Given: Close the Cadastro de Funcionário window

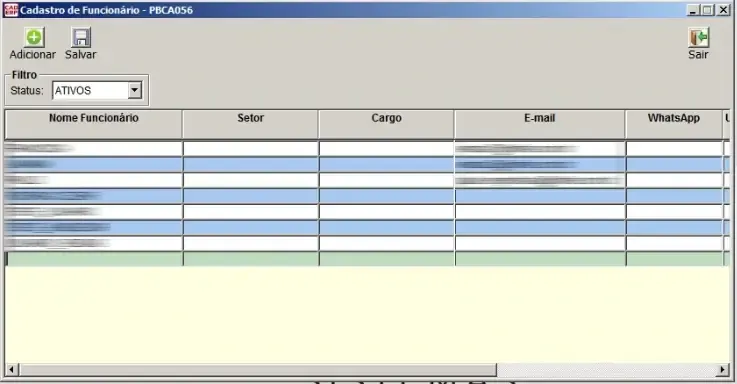Looking at the screenshot, I should click(x=723, y=10).
